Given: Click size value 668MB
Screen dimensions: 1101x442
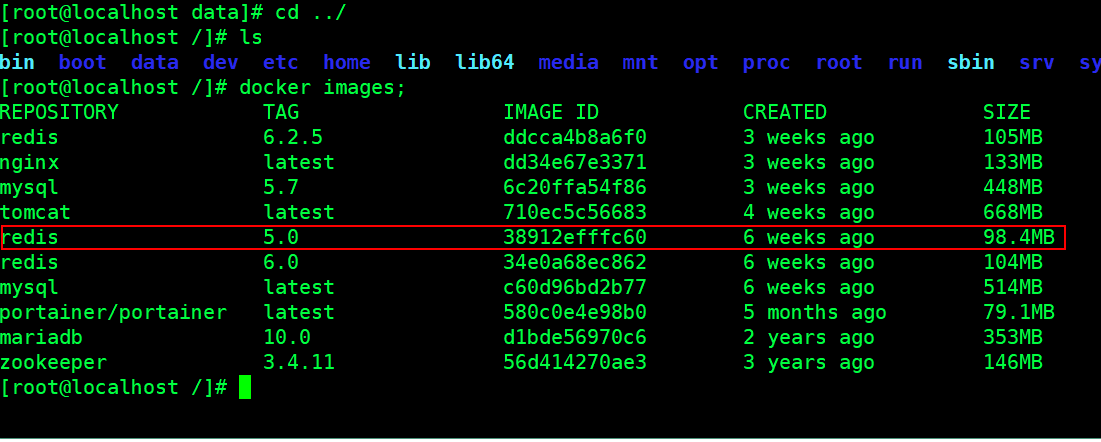Looking at the screenshot, I should pos(1013,213).
